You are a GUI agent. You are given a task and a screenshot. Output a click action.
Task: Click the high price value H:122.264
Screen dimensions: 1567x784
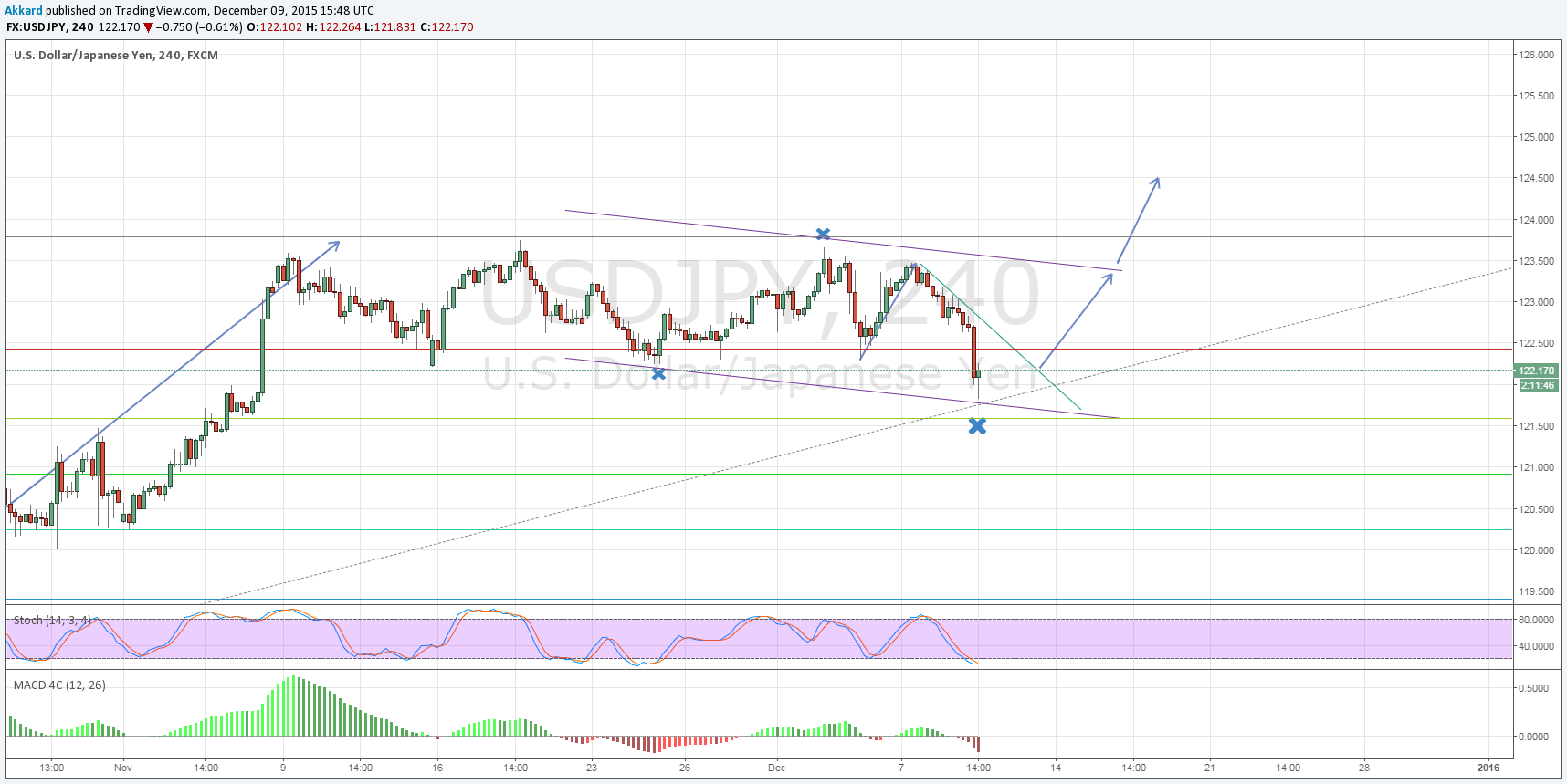pos(333,27)
